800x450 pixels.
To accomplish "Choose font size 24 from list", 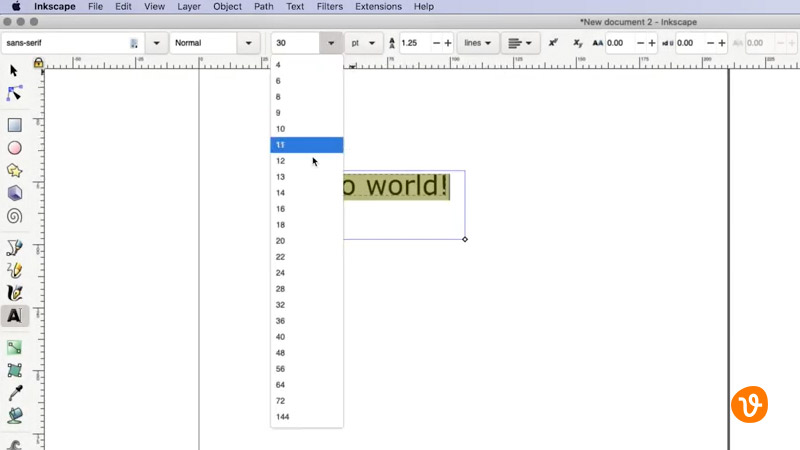I will tap(307, 273).
